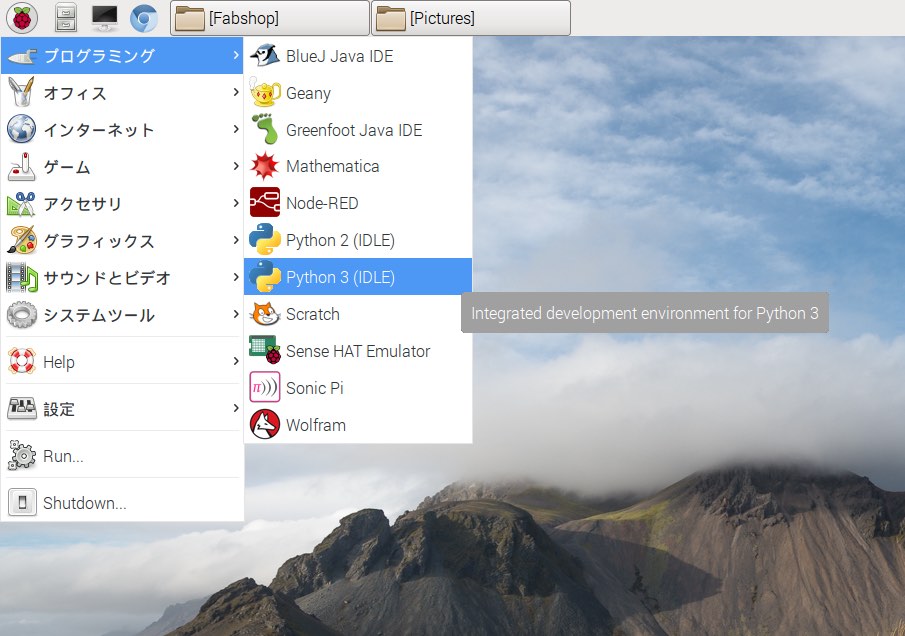Open the Wolfram menu entry

[x=358, y=425]
